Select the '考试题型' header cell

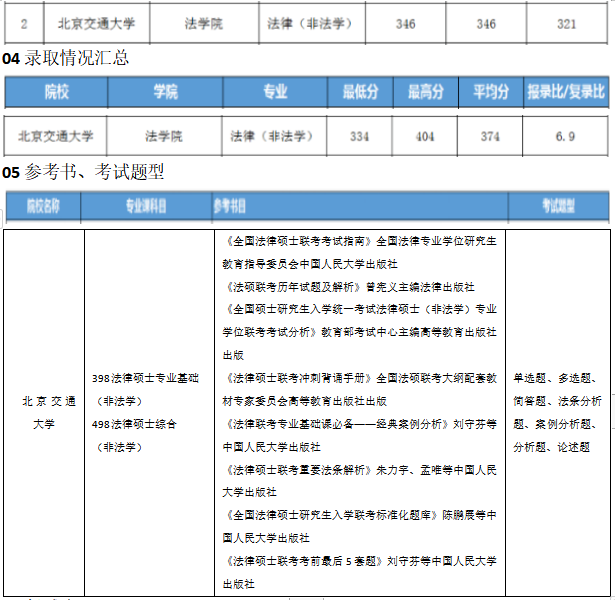coord(559,206)
